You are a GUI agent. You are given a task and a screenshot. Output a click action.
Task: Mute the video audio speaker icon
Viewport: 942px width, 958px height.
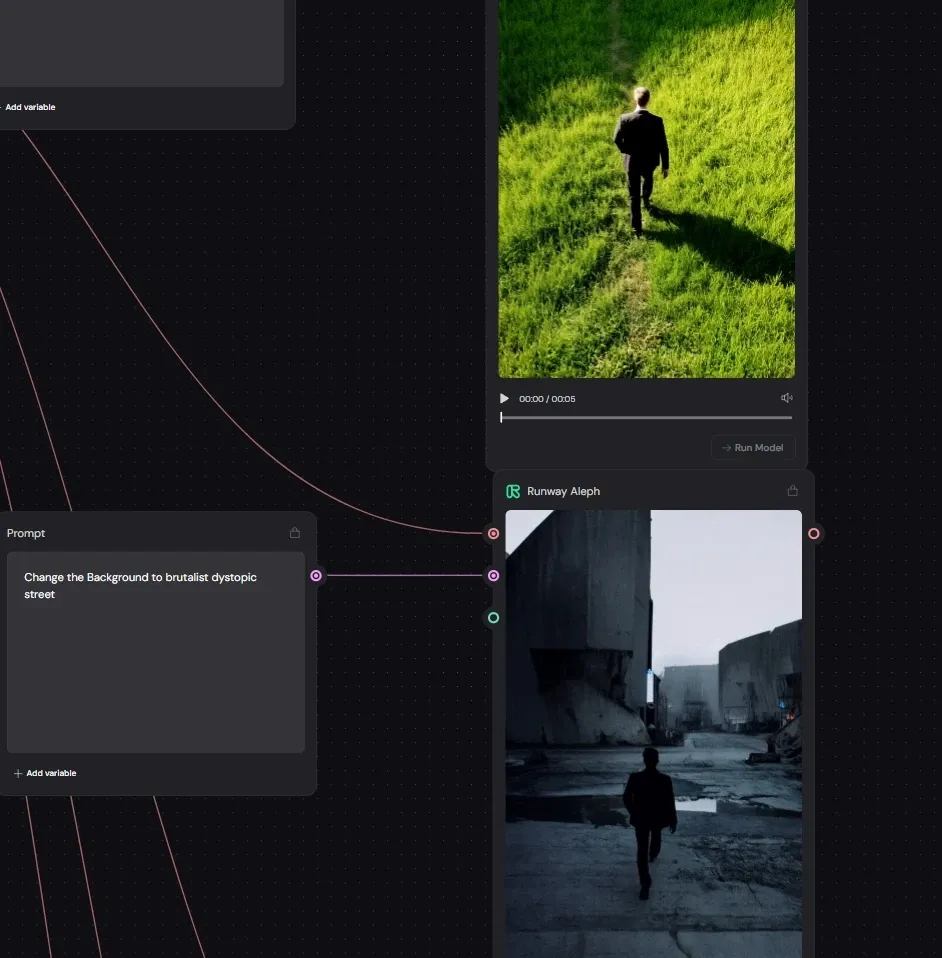786,398
